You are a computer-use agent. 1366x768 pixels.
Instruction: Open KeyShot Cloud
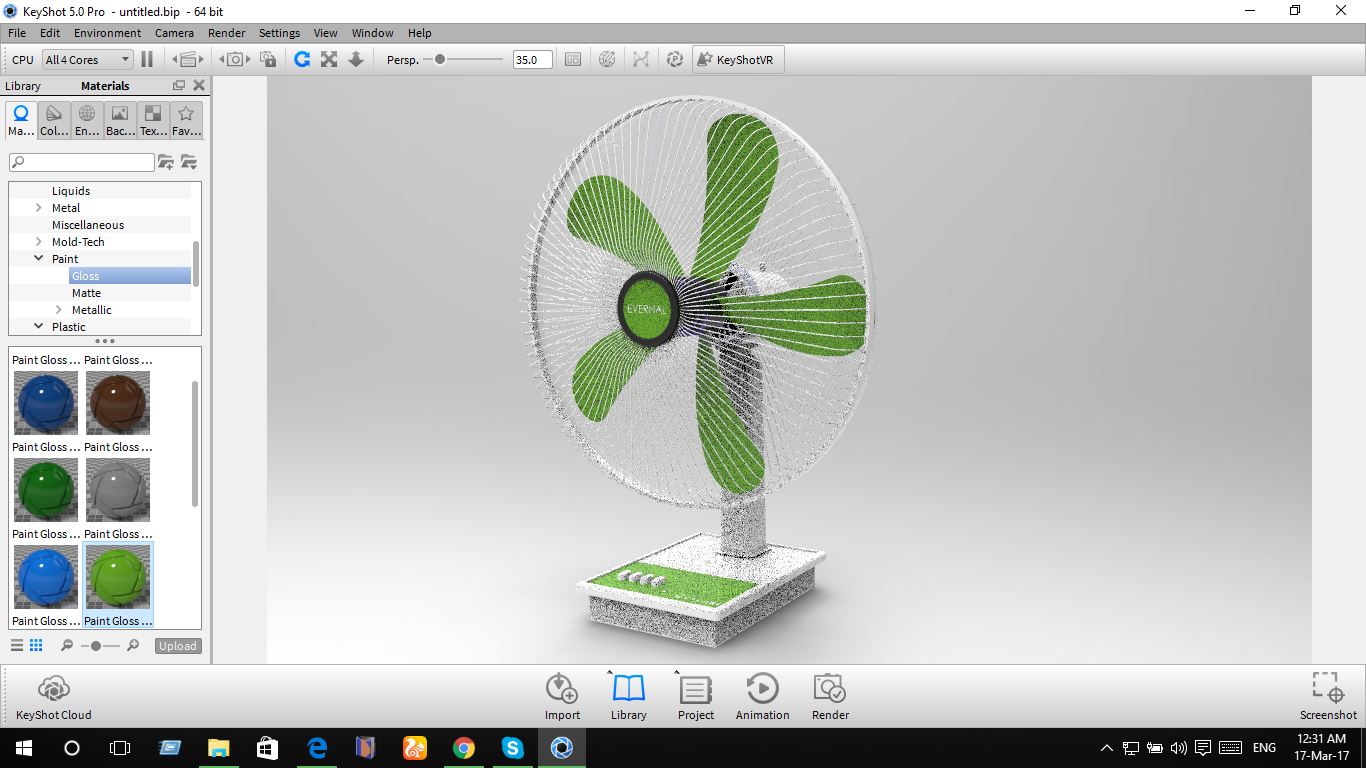(54, 697)
